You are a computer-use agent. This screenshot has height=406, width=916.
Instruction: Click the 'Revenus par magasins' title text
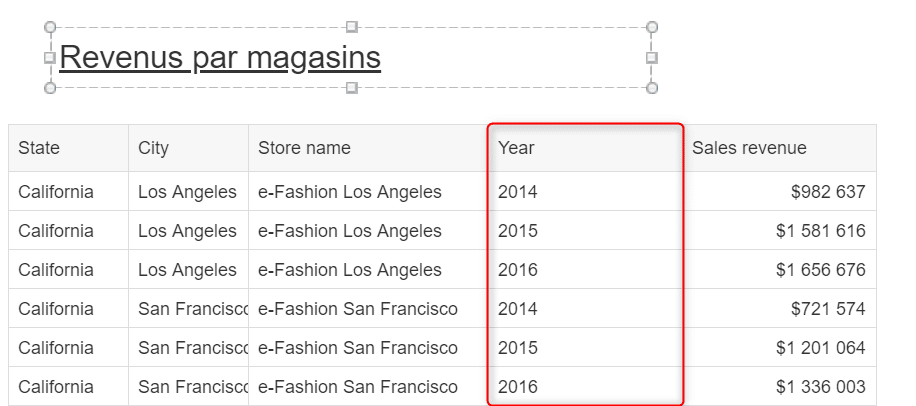220,58
